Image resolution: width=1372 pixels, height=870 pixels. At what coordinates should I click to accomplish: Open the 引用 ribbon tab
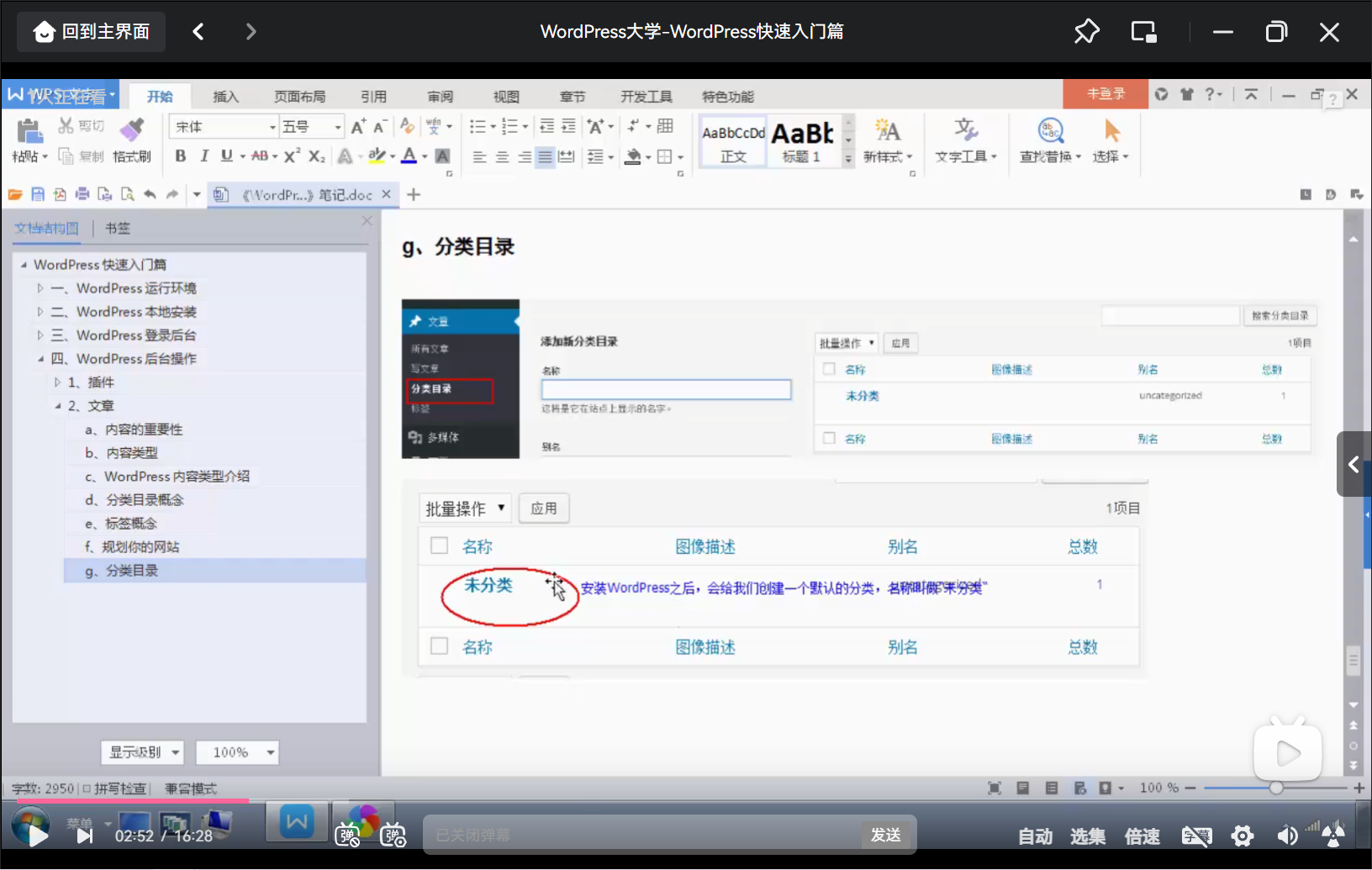pyautogui.click(x=373, y=97)
